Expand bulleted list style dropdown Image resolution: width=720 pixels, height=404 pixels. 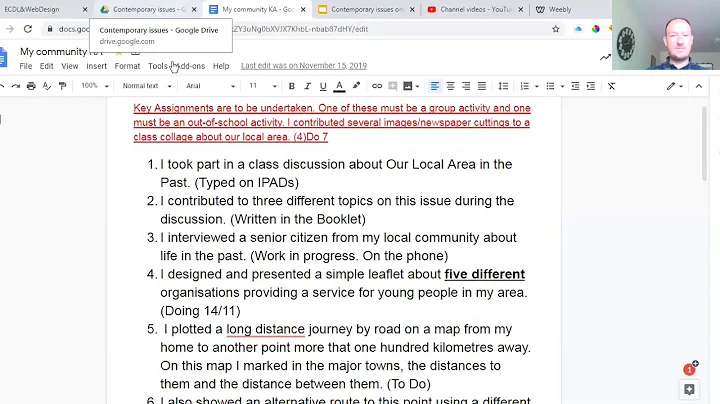tap(562, 86)
